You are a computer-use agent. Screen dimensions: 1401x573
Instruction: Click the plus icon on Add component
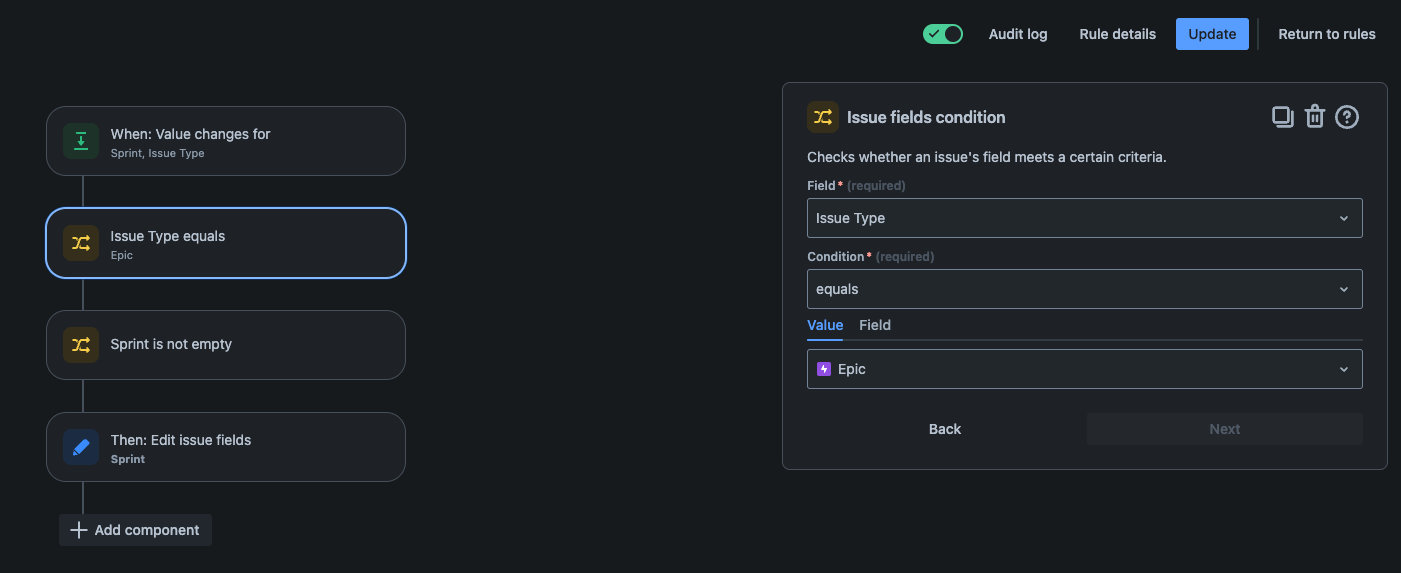[79, 530]
